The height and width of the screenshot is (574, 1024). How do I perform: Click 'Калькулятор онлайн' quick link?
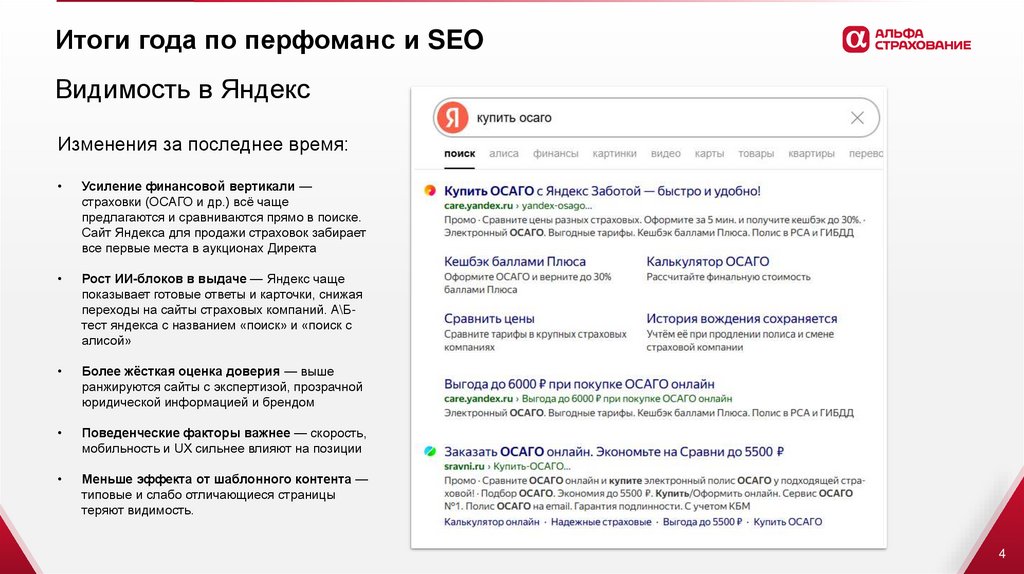492,522
